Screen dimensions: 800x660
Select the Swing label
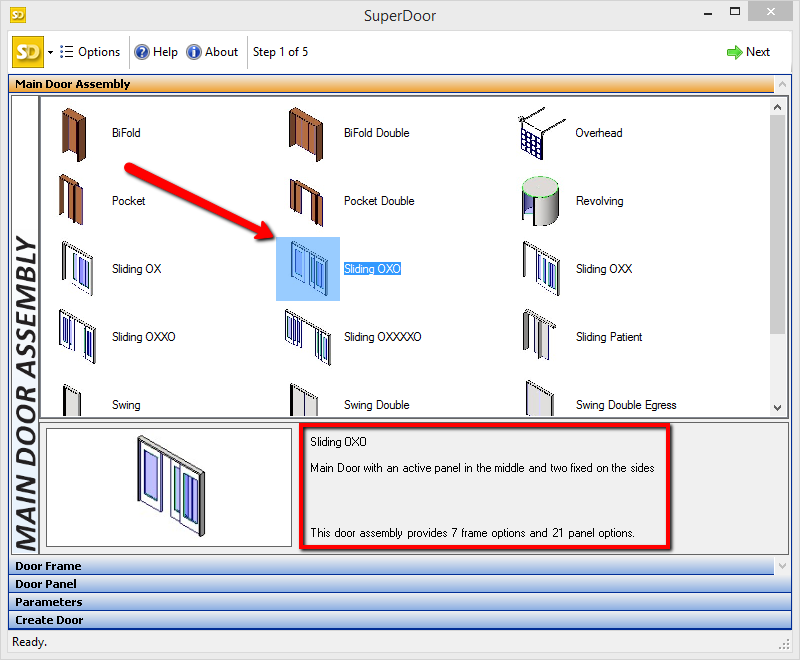(126, 405)
